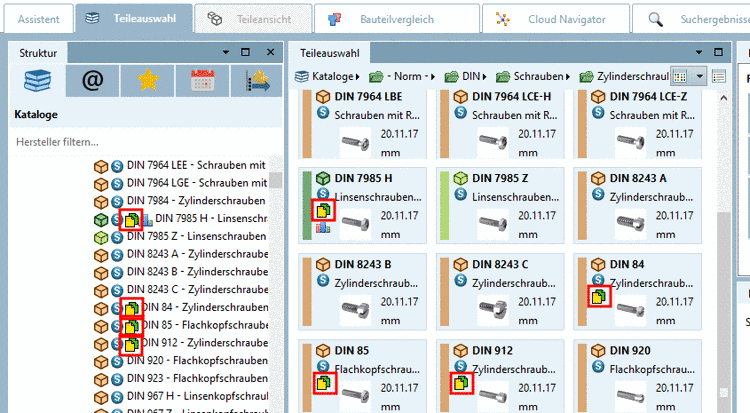Click the copy icon on DIN 84 tile

599,297
